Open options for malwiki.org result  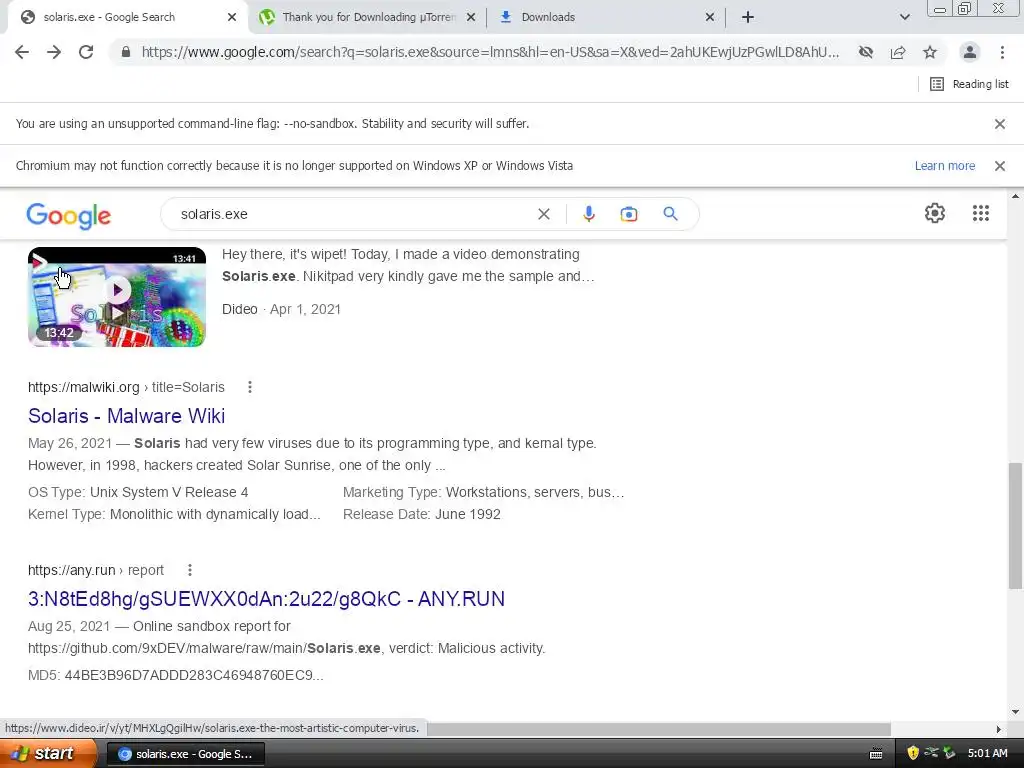click(249, 387)
